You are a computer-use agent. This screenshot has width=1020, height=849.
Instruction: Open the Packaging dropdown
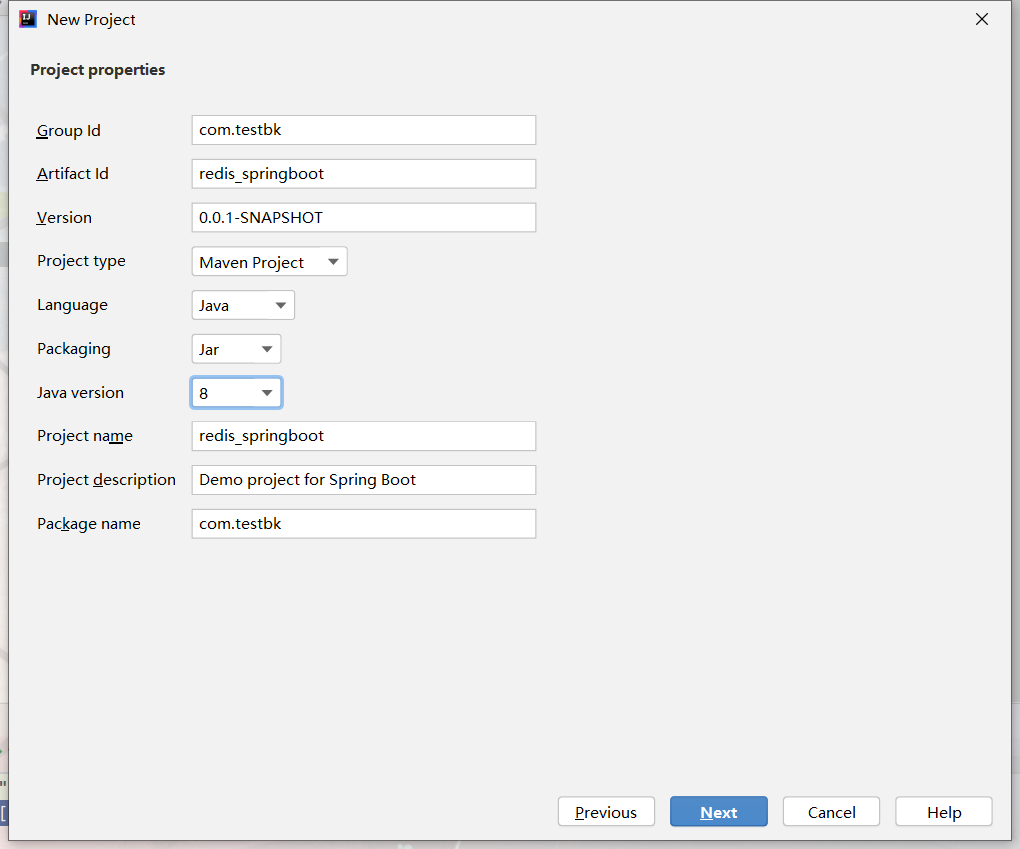[x=236, y=350]
